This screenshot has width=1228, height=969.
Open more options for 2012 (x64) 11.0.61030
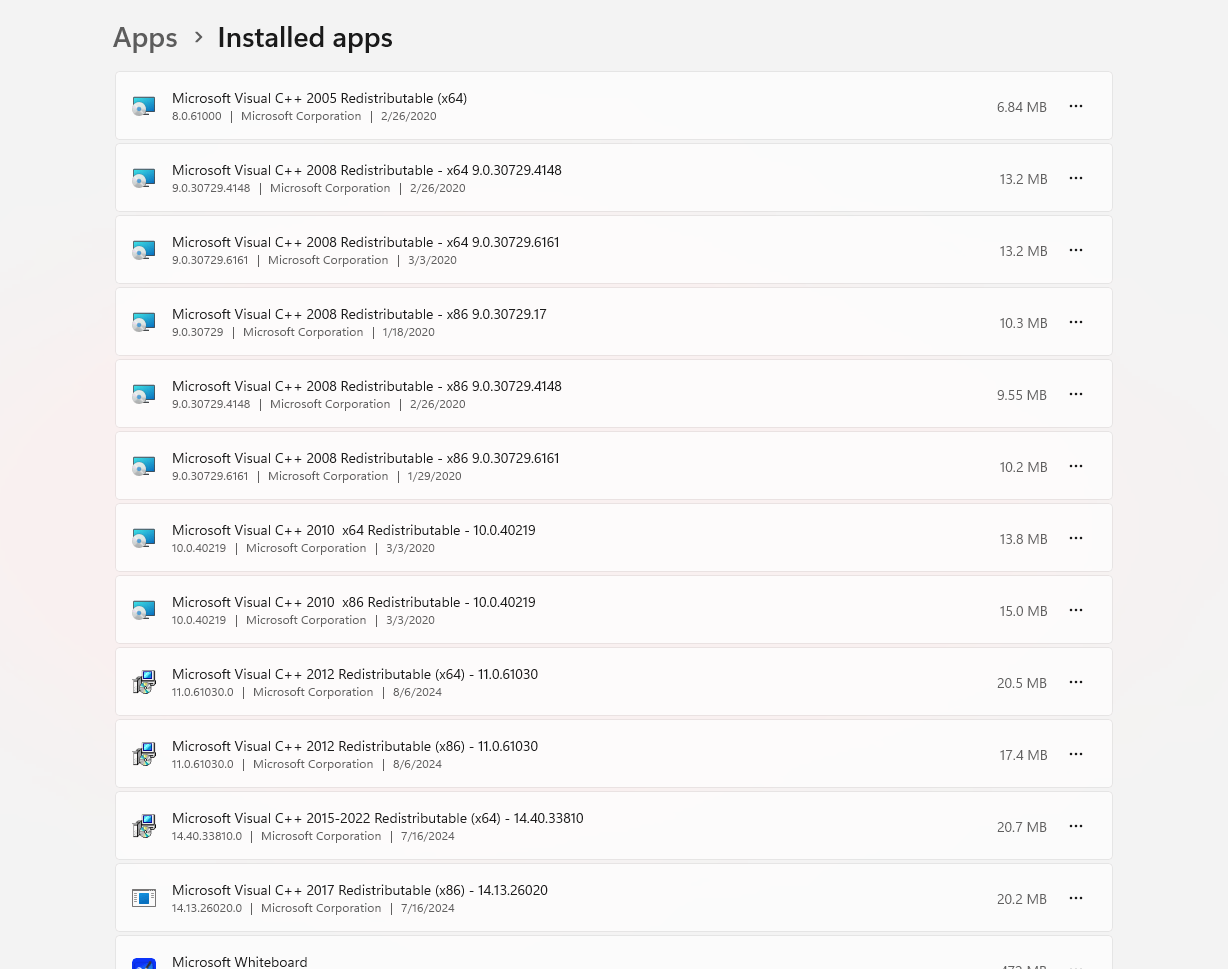tap(1076, 682)
